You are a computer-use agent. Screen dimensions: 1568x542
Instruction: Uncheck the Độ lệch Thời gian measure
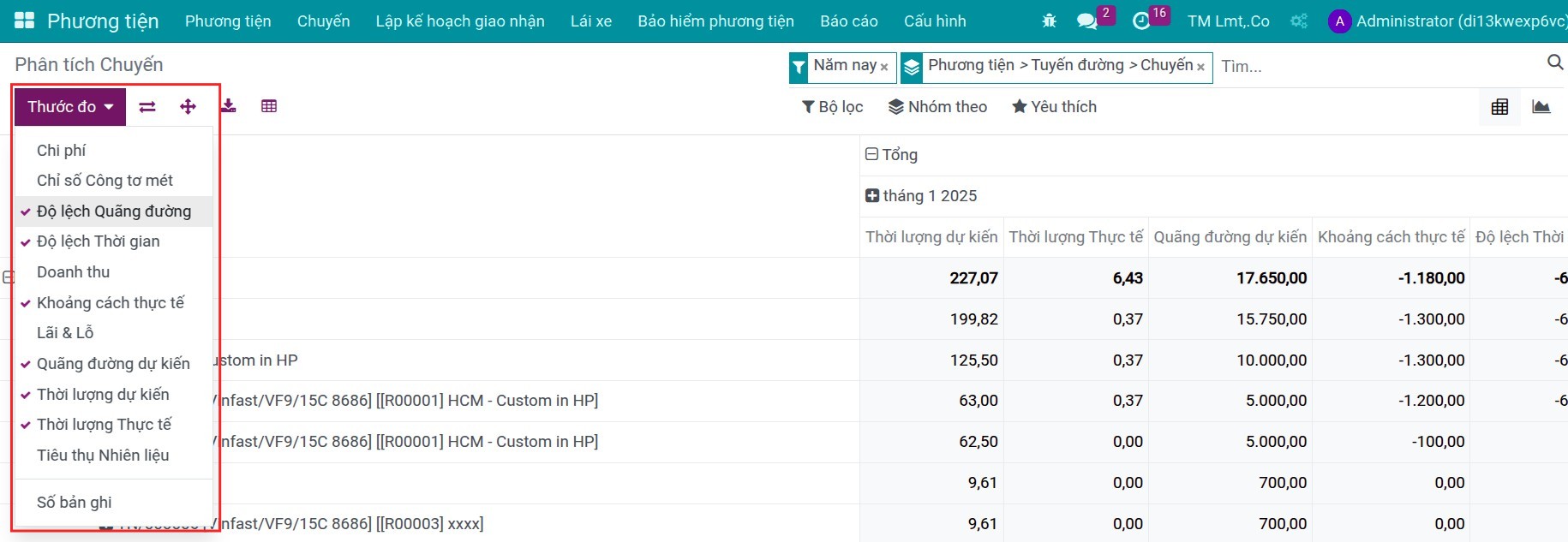pos(114,241)
